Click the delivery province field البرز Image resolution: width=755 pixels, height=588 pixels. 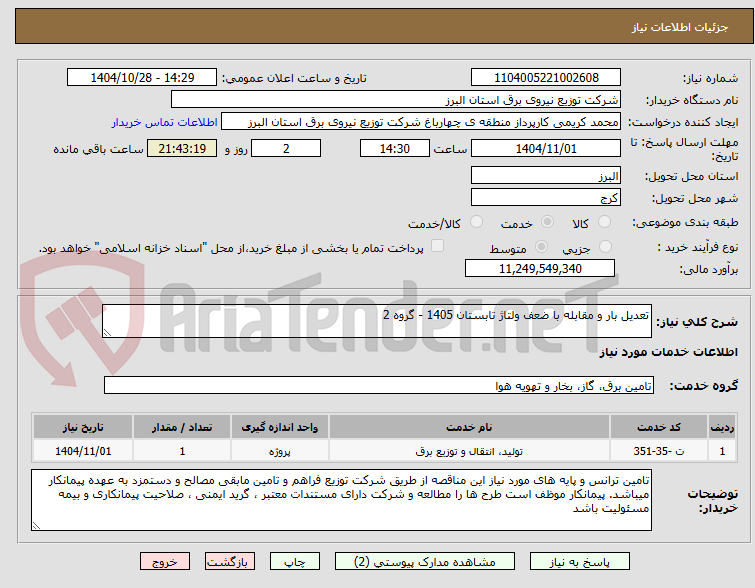pyautogui.click(x=546, y=175)
